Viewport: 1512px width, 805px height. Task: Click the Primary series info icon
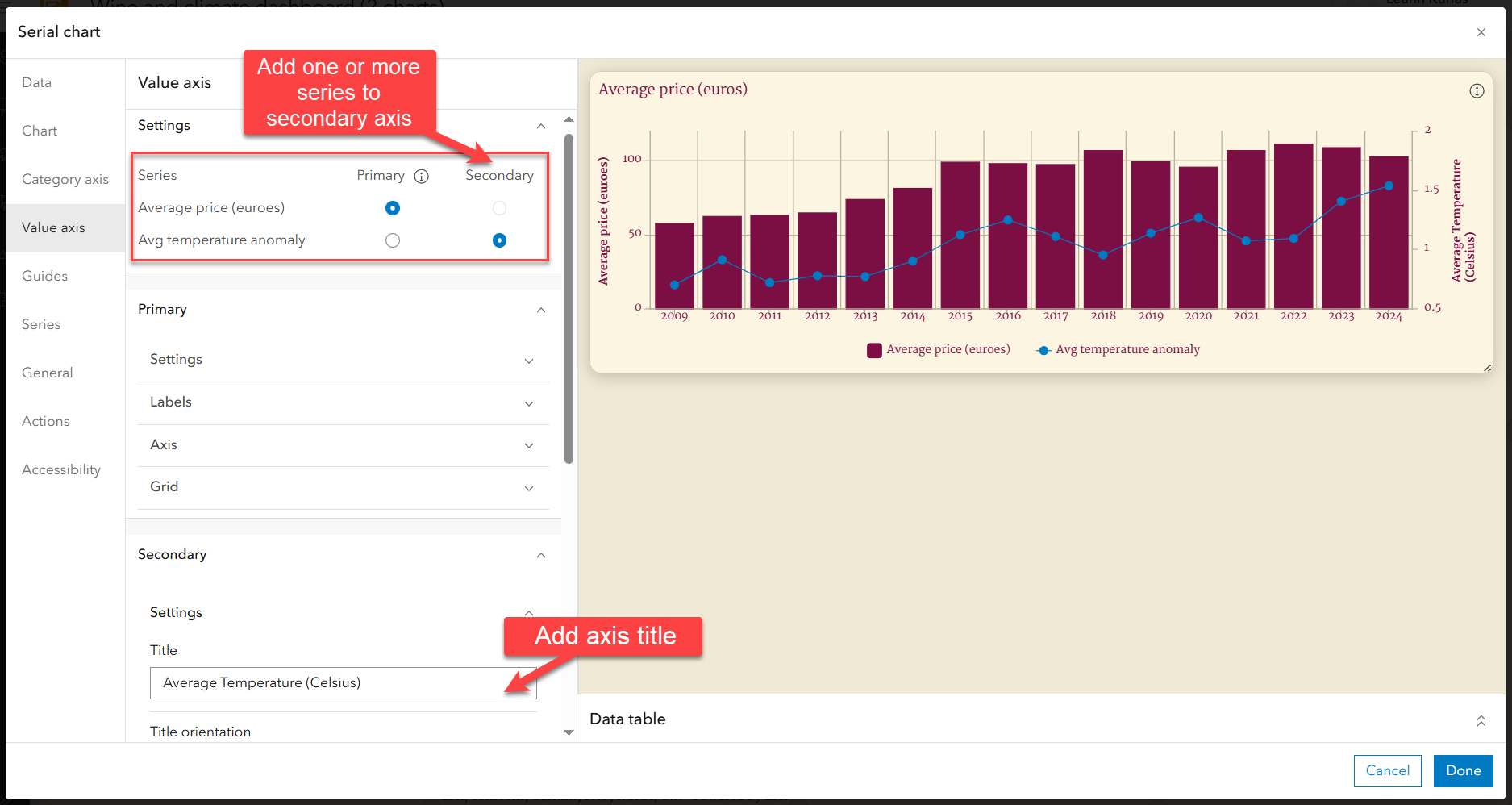tap(422, 176)
